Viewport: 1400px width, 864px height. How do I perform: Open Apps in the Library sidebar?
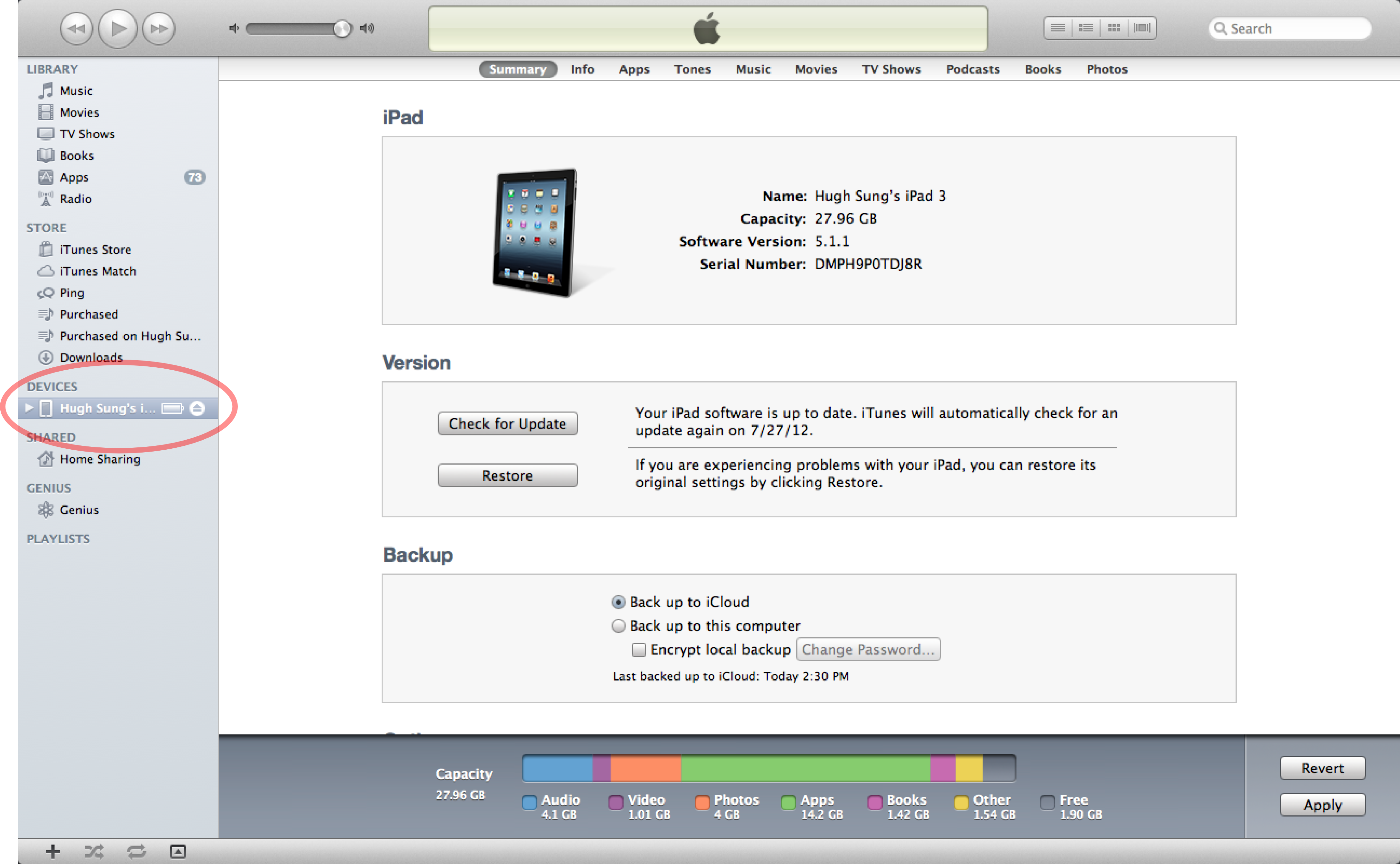pos(117,177)
